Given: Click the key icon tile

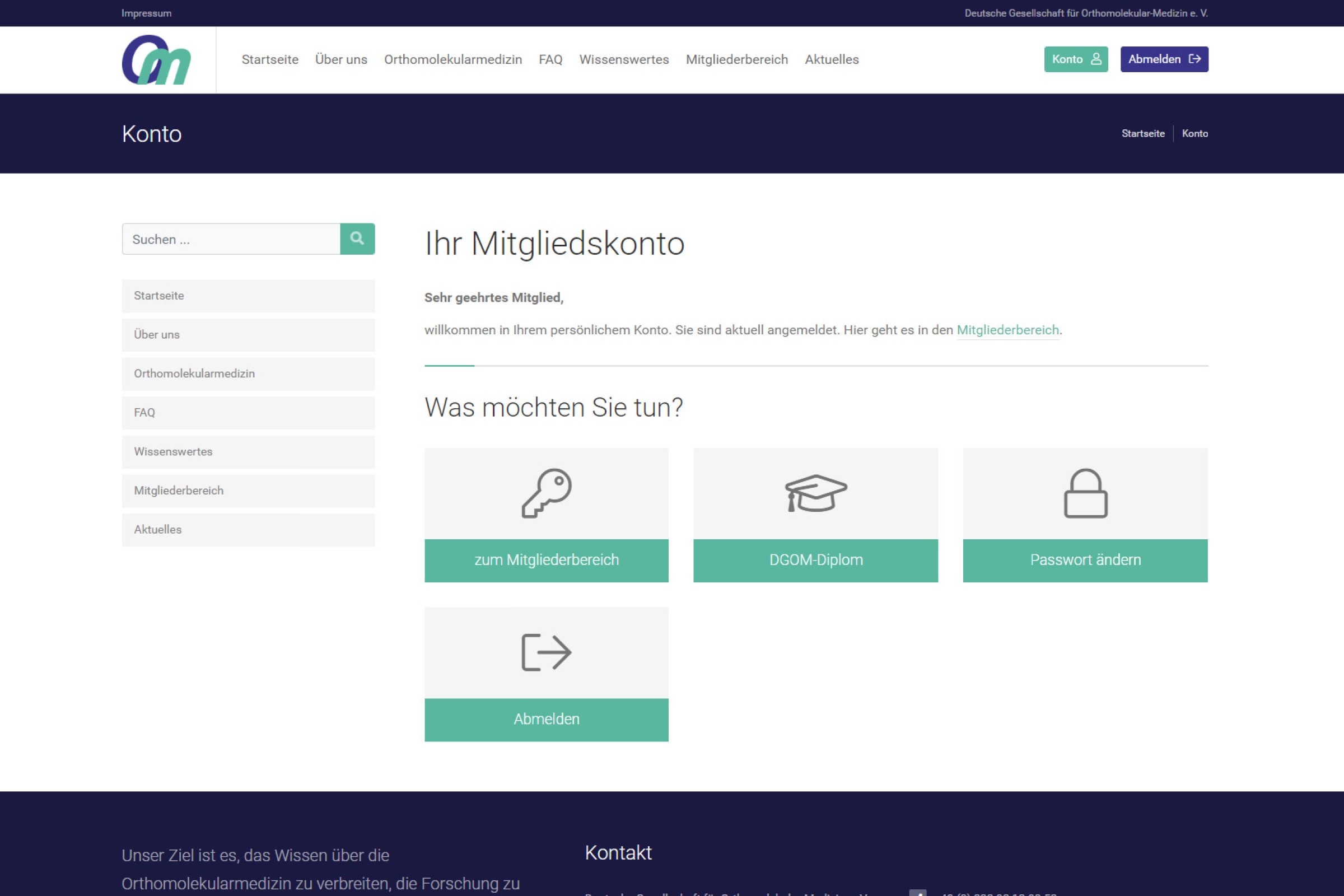Looking at the screenshot, I should coord(547,494).
